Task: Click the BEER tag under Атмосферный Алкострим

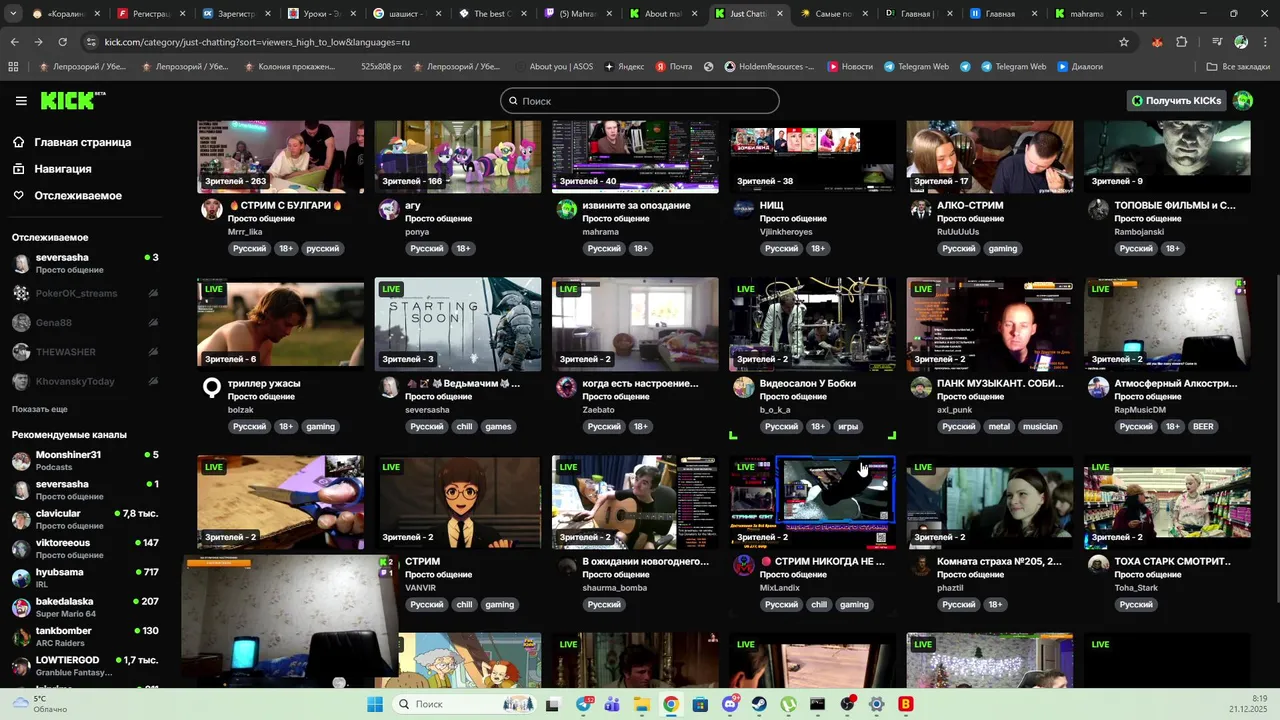Action: point(1203,427)
